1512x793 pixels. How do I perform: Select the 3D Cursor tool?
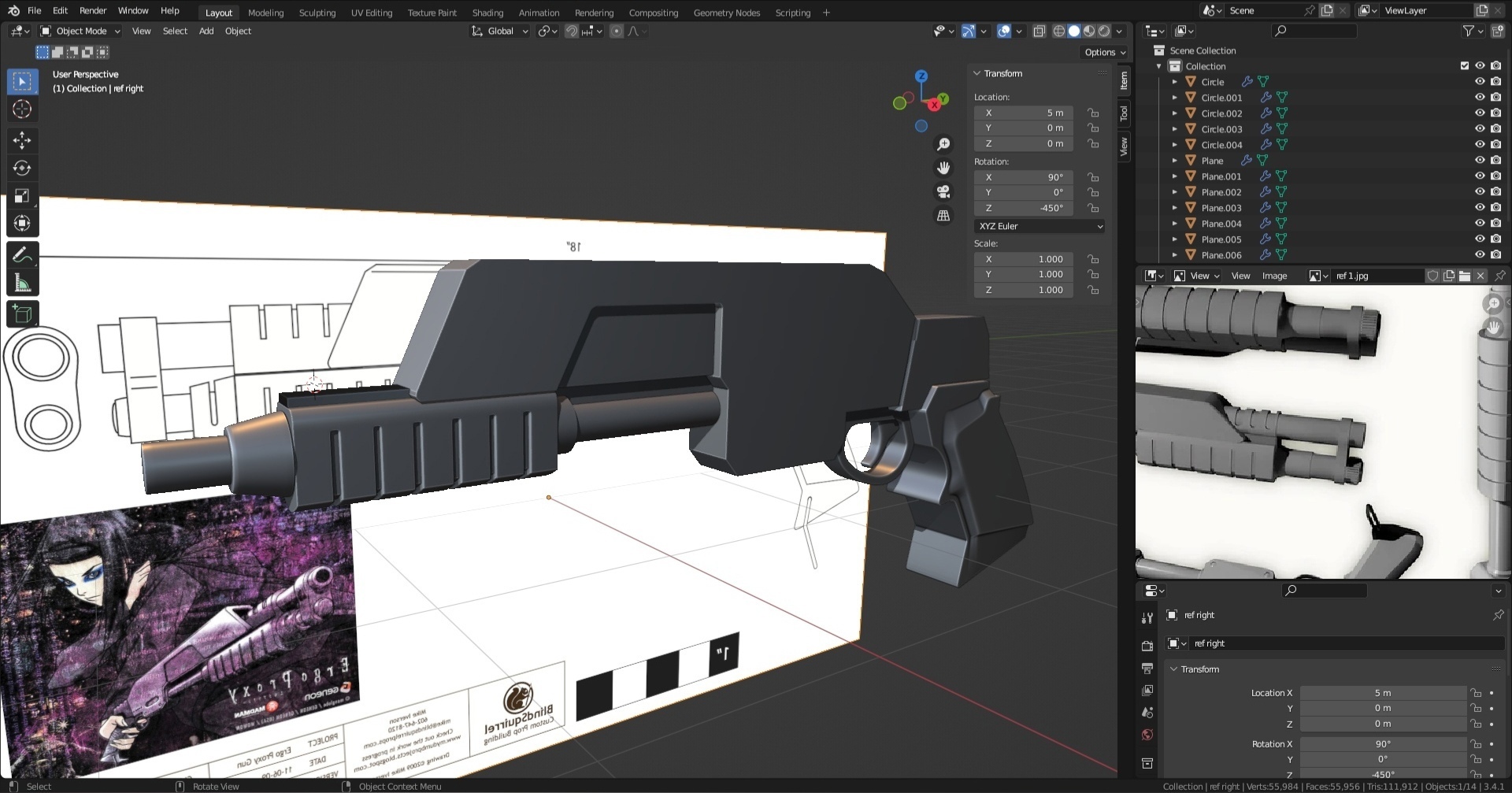coord(22,109)
